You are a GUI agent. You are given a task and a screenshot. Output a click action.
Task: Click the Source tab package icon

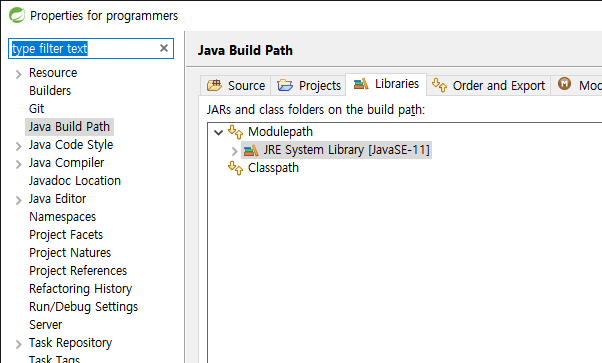(214, 85)
